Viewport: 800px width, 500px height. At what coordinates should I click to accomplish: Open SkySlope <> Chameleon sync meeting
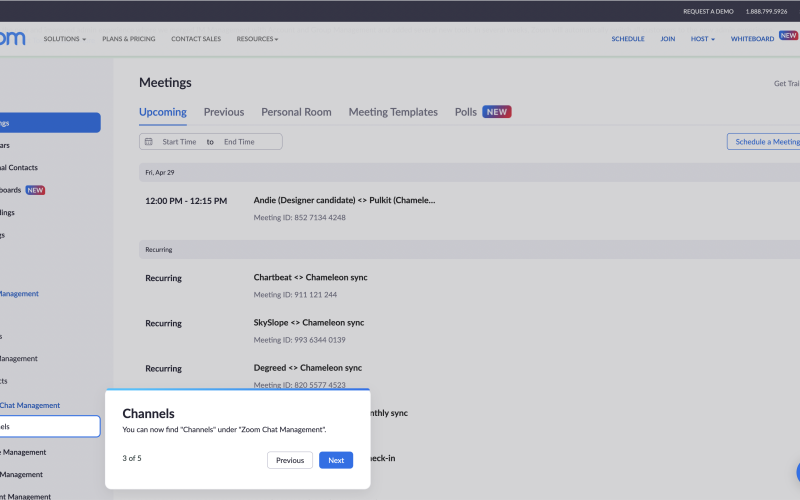click(x=309, y=323)
